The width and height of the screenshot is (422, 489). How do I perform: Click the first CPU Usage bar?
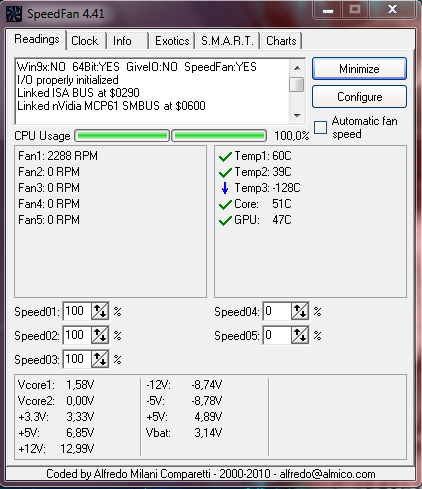pos(122,135)
